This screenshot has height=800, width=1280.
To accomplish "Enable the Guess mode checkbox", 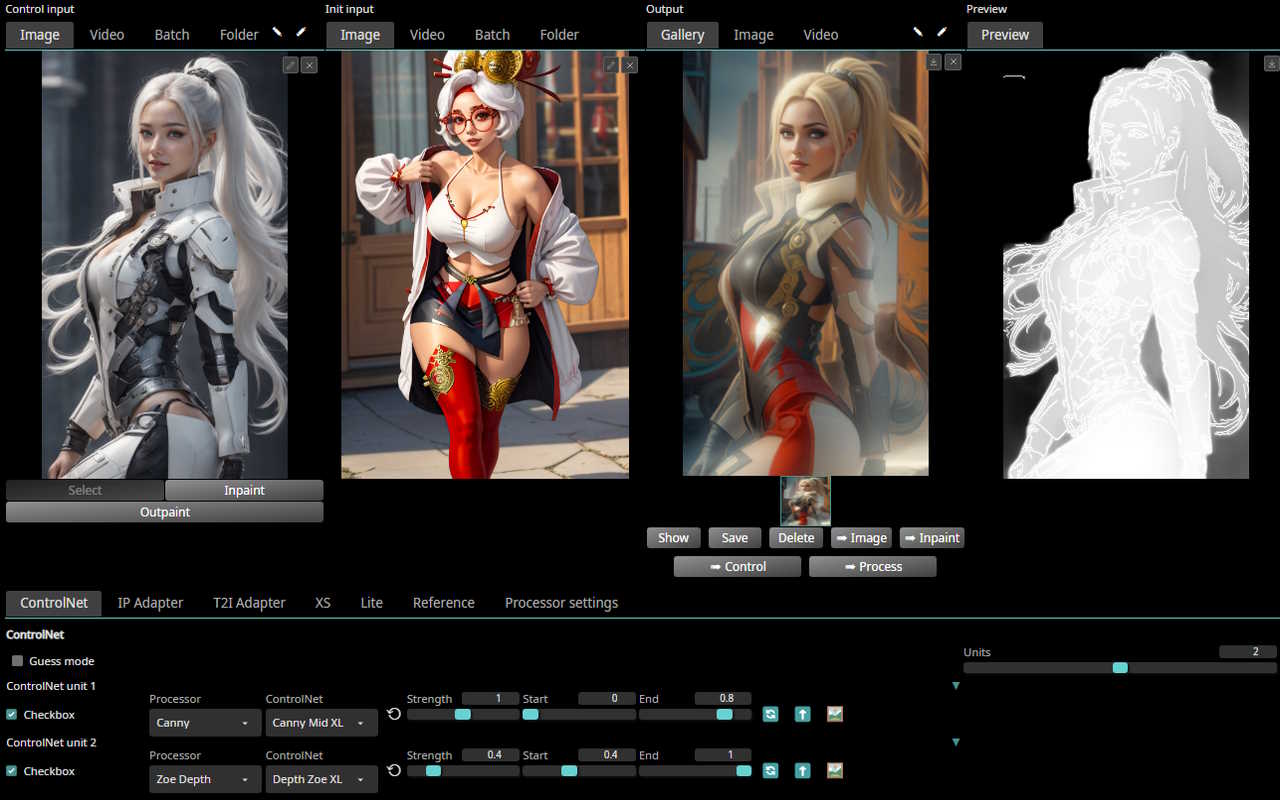I will (18, 661).
